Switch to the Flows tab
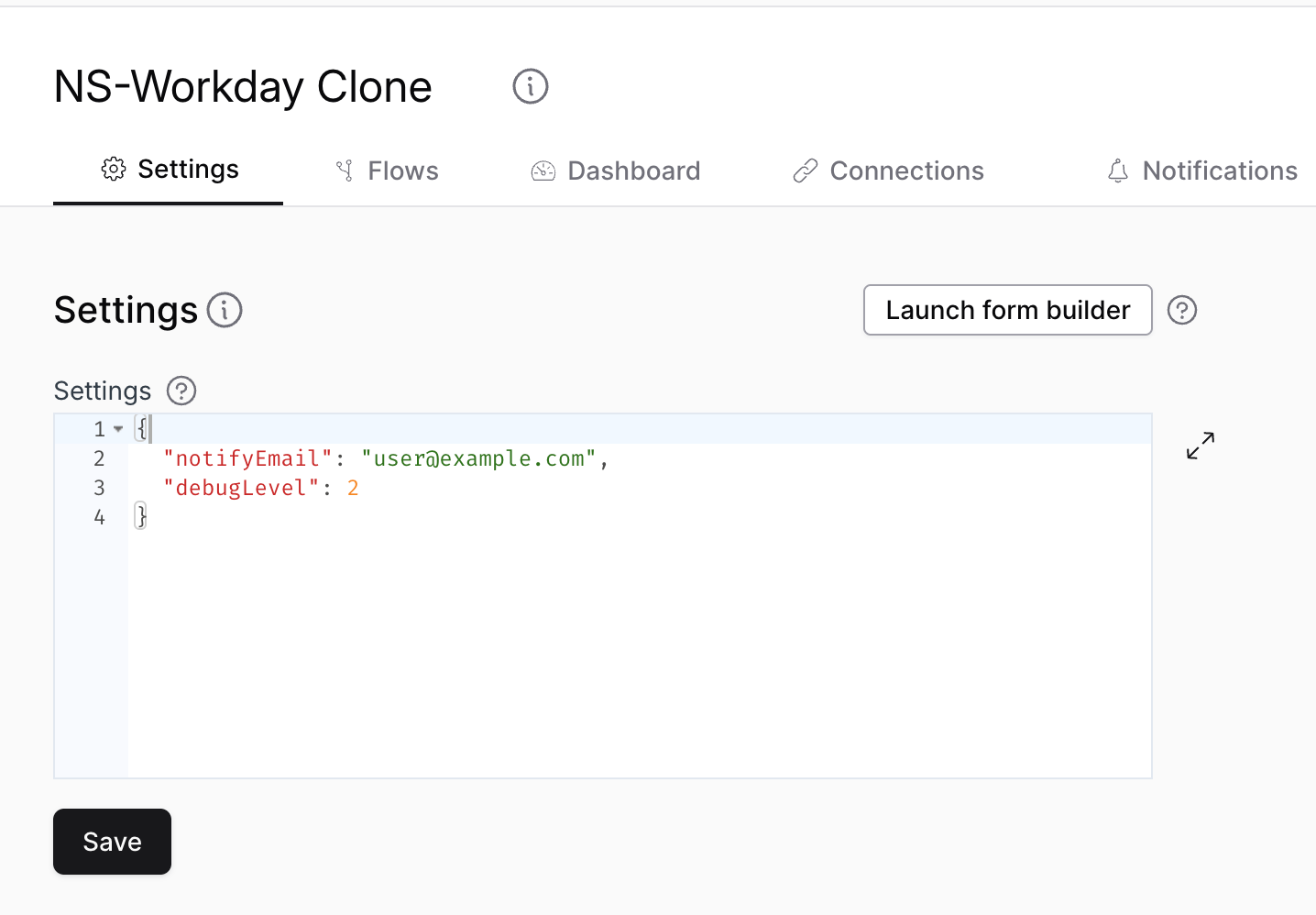 [387, 171]
